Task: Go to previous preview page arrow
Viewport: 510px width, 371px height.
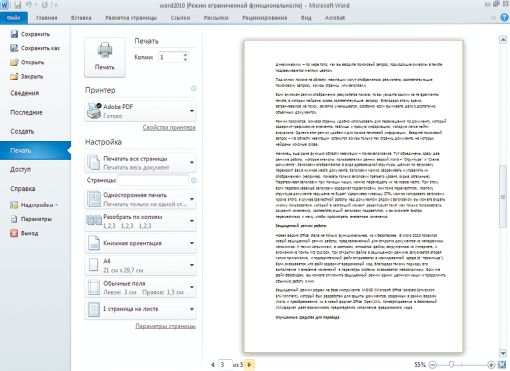Action: (213, 365)
